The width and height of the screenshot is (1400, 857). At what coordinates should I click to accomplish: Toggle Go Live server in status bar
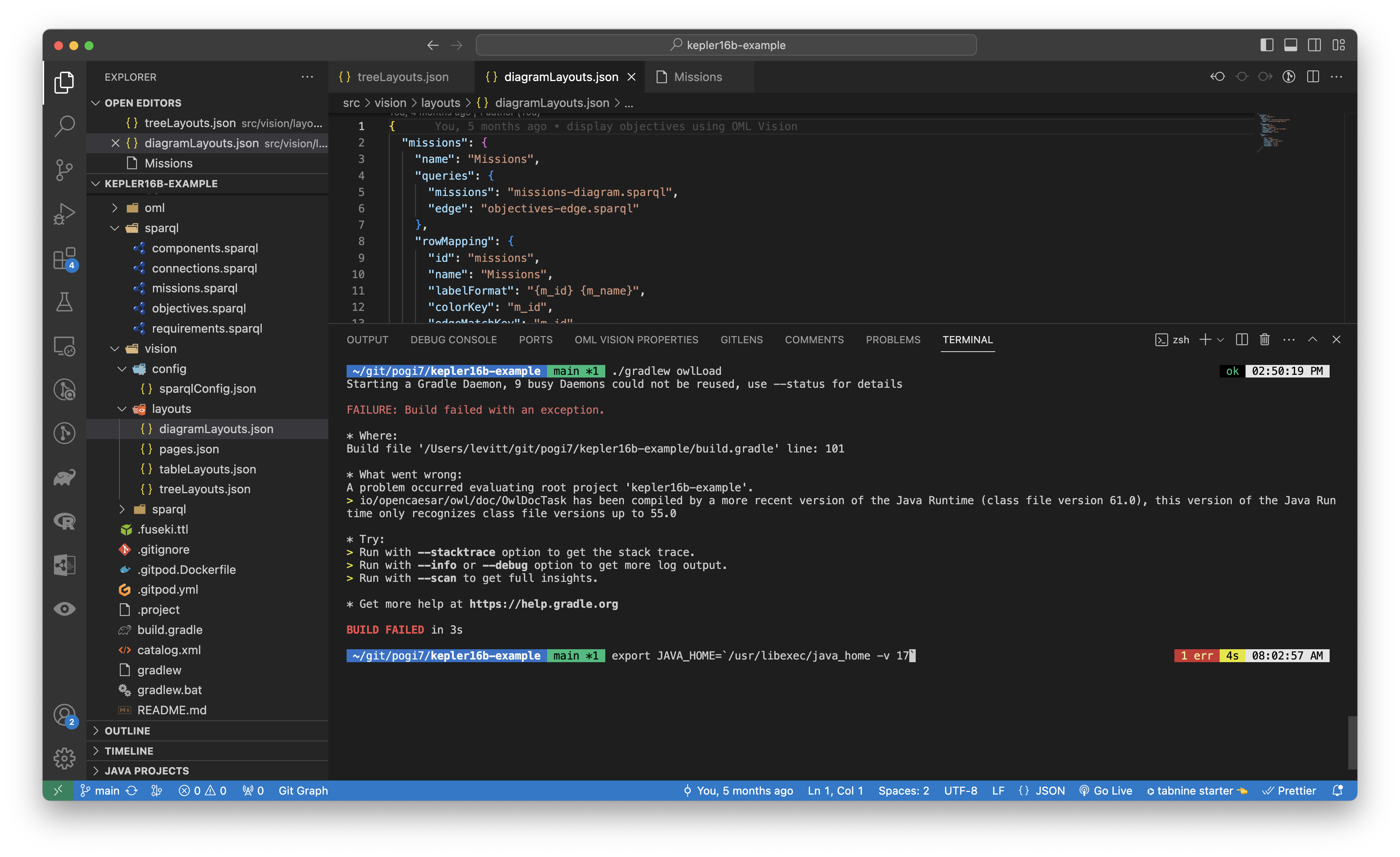(1106, 790)
